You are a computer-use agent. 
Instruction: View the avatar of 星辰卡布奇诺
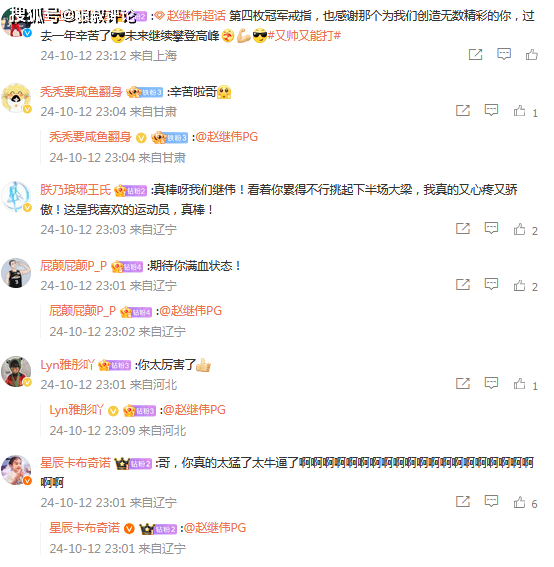16,470
